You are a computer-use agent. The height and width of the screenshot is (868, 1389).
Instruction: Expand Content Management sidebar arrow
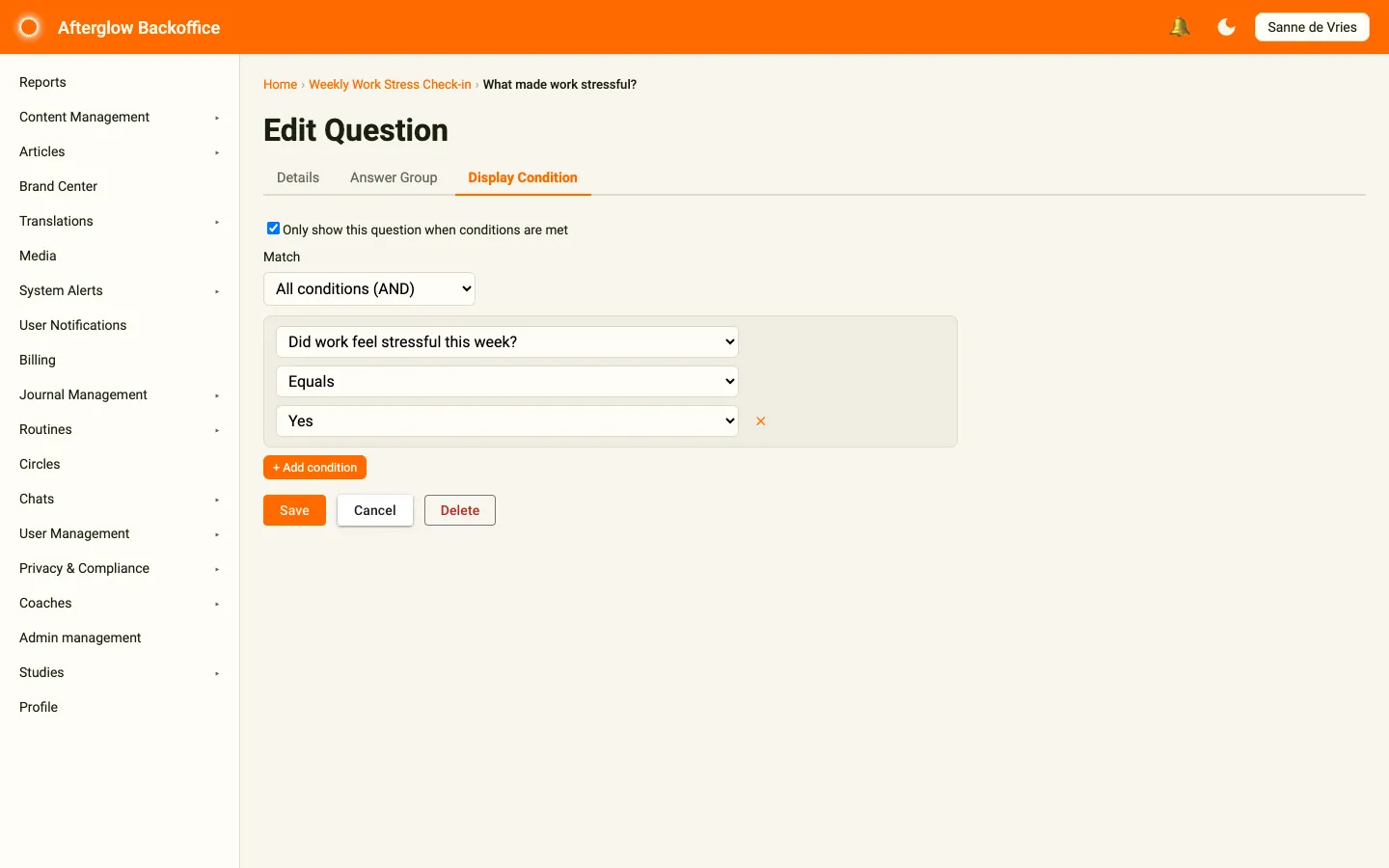pyautogui.click(x=217, y=118)
